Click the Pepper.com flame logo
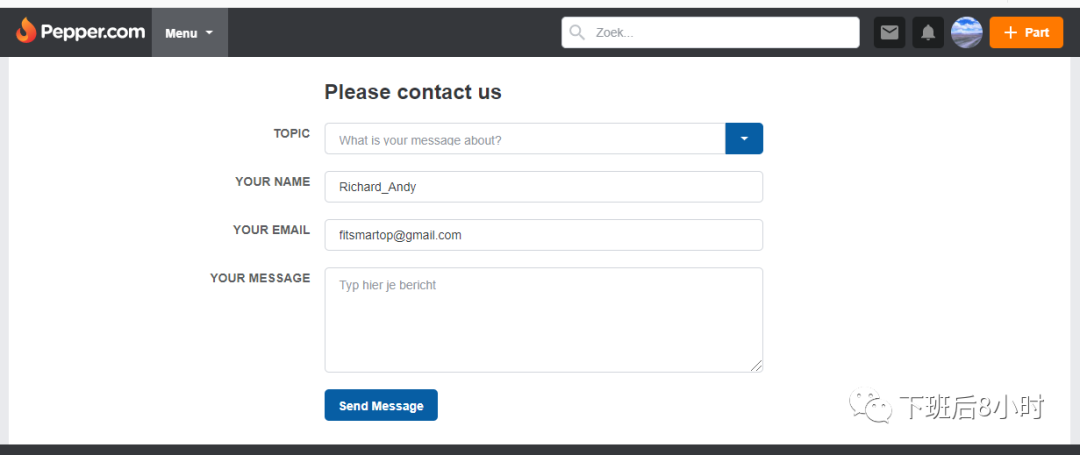 point(26,32)
